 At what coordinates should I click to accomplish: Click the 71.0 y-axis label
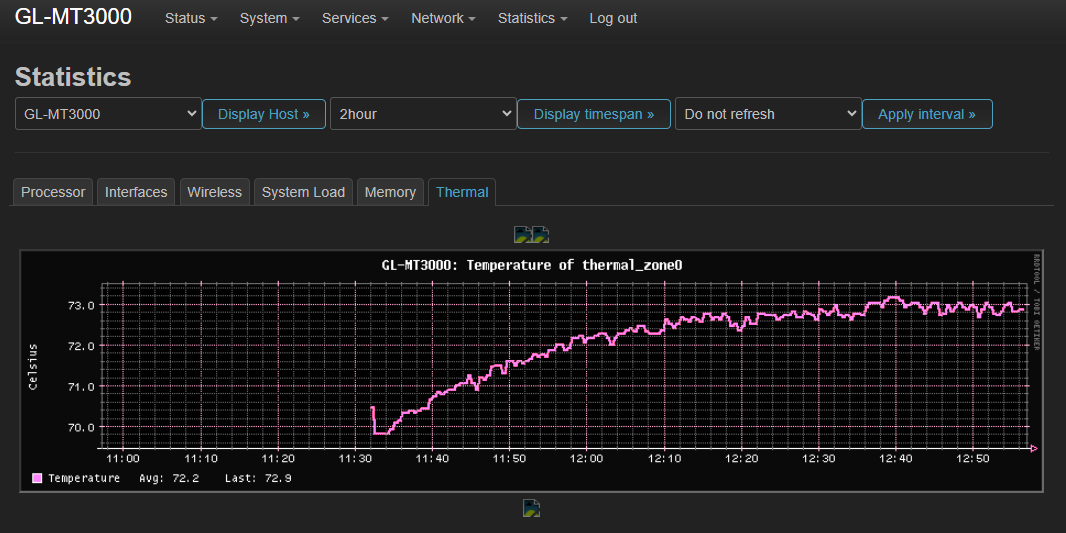[x=80, y=387]
